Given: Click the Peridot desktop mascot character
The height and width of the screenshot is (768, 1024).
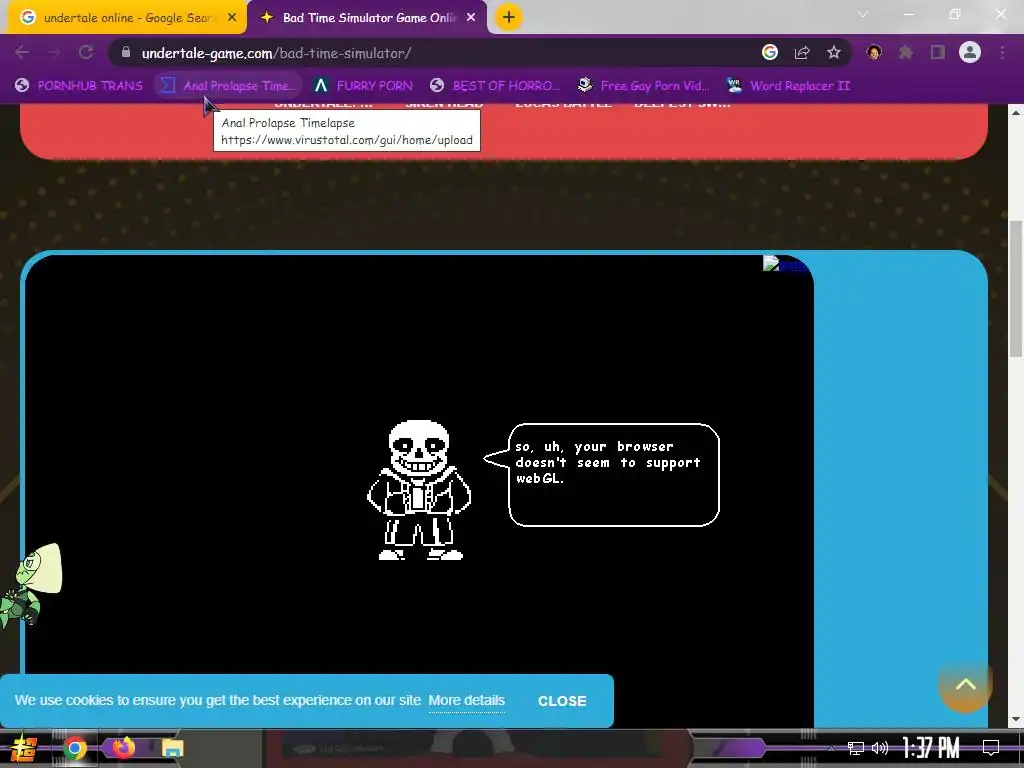Looking at the screenshot, I should [30, 585].
